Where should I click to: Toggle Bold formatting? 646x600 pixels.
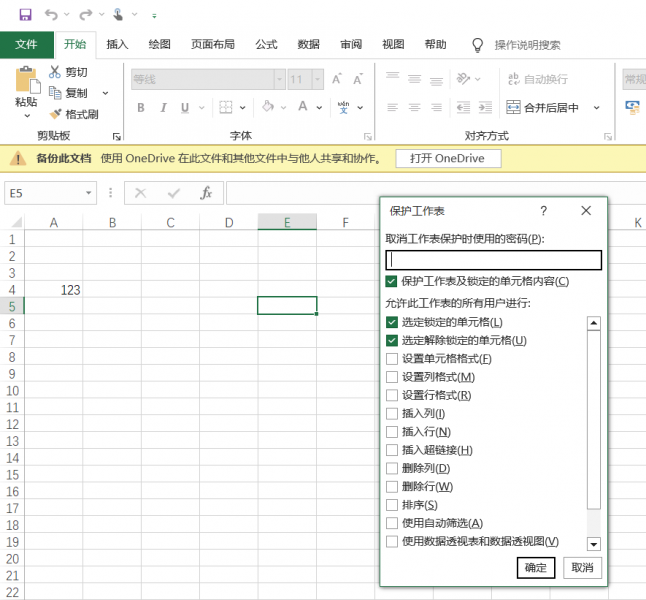coord(141,108)
